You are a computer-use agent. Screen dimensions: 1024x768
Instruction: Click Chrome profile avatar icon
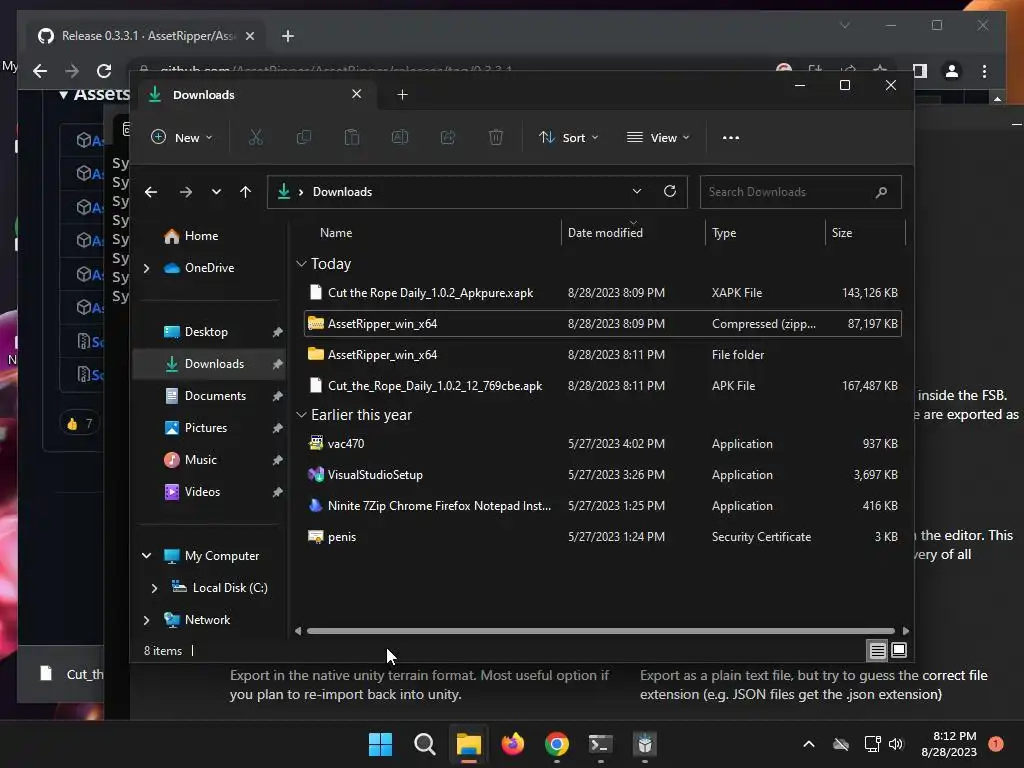pyautogui.click(x=952, y=71)
